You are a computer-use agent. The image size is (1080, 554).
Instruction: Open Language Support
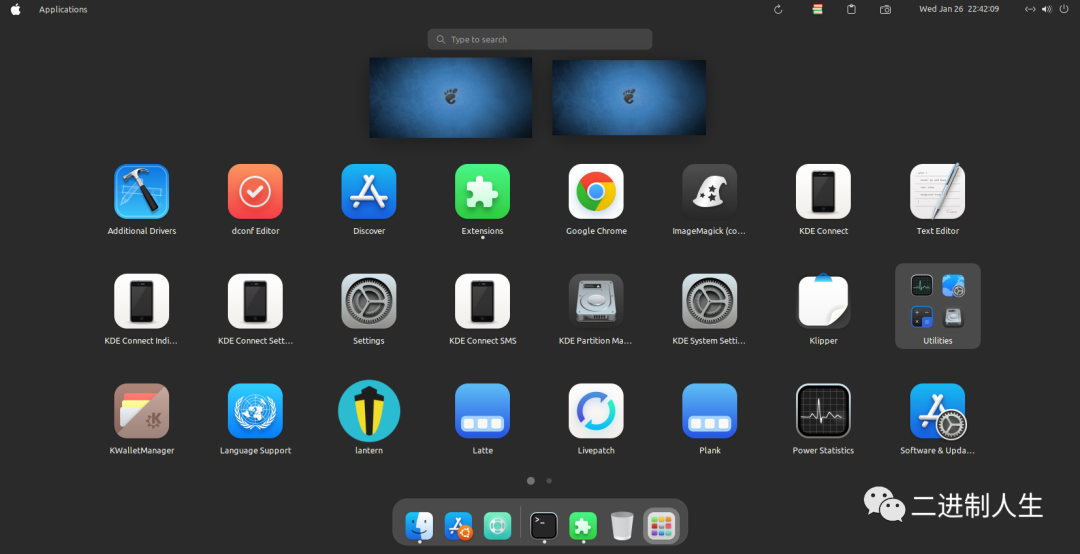[255, 411]
